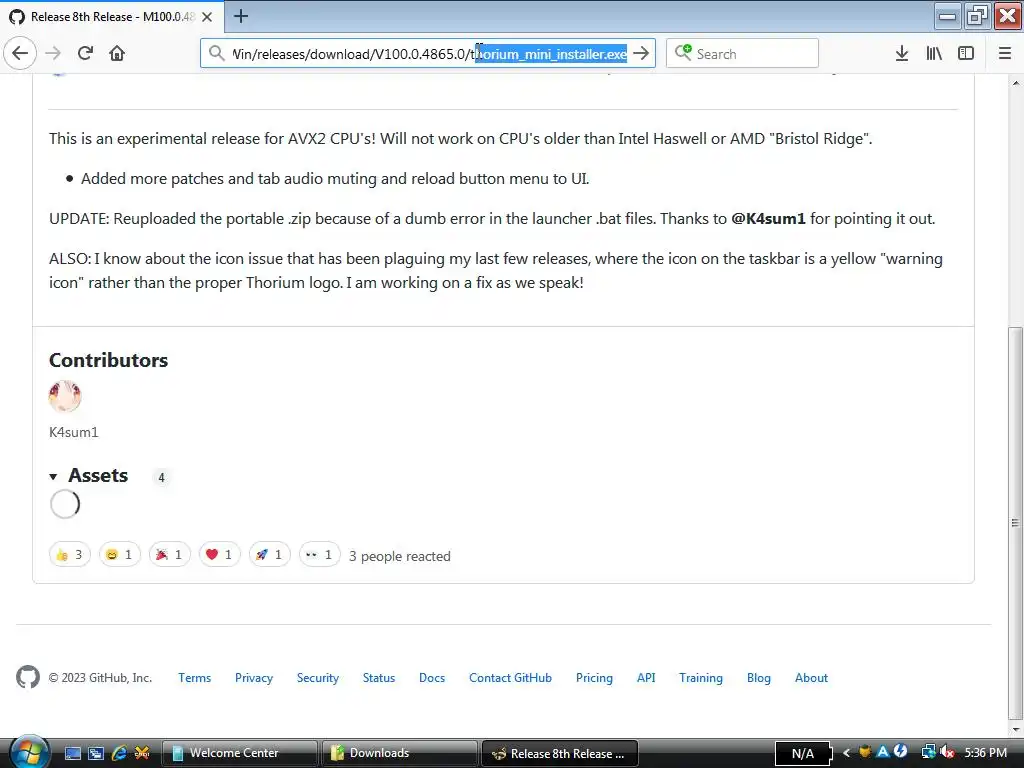Click the party popper reaction
This screenshot has width=1024, height=768.
tap(169, 555)
